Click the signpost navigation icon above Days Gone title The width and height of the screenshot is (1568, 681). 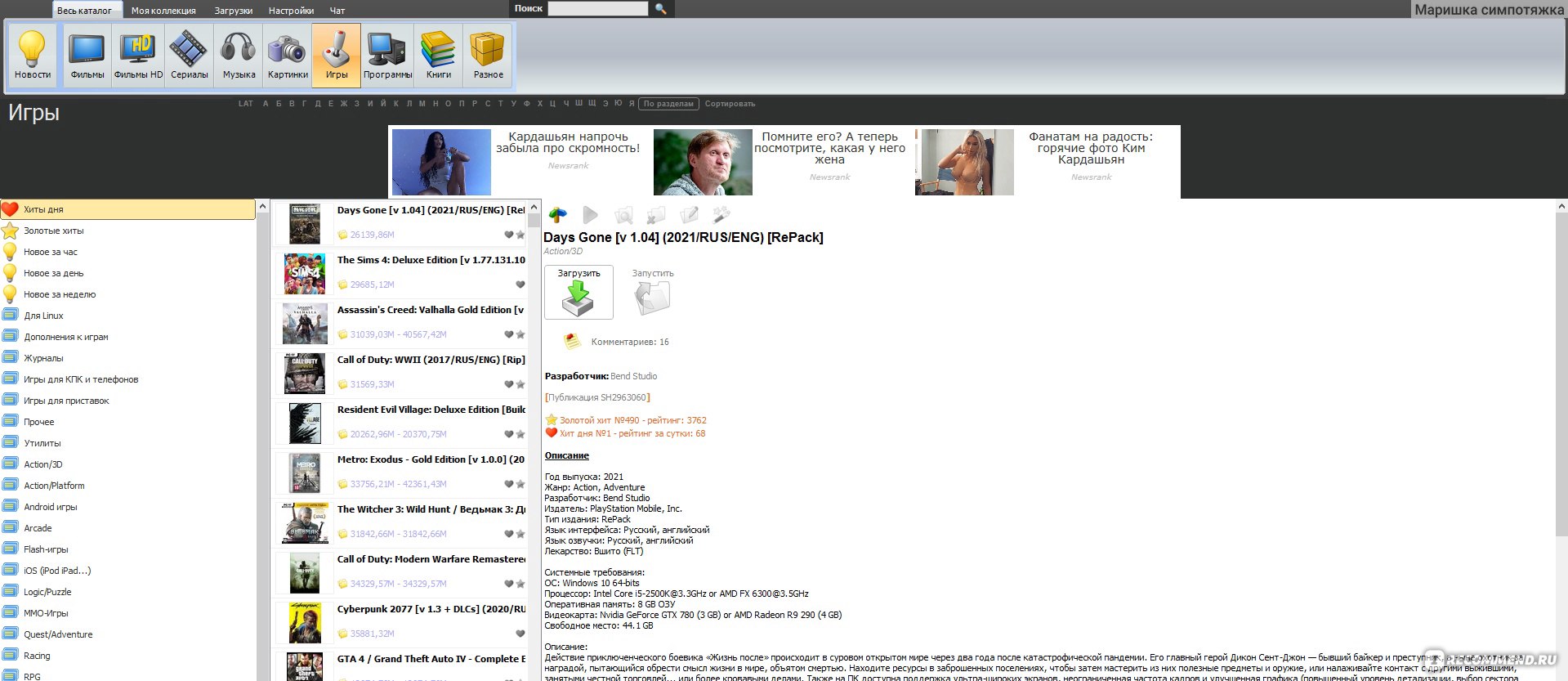[558, 215]
